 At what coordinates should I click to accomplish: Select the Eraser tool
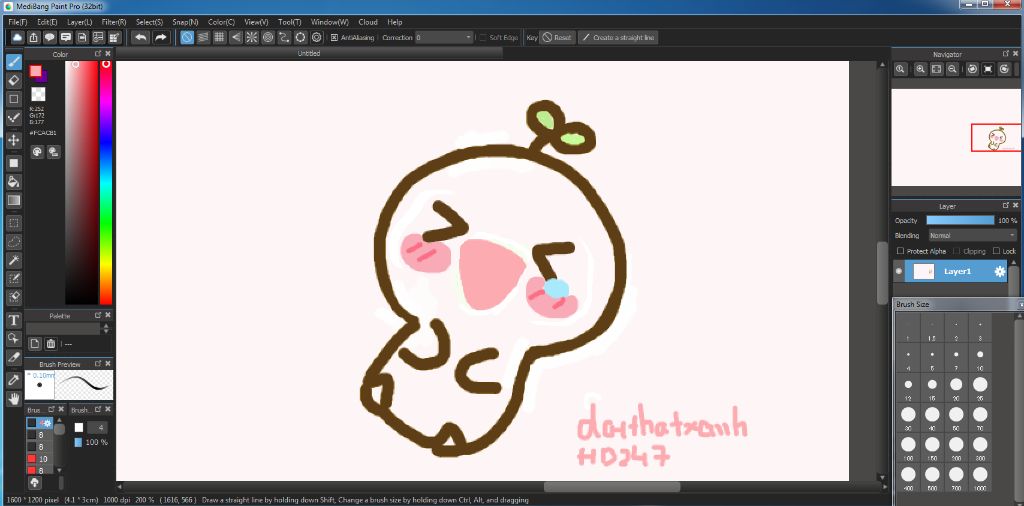pyautogui.click(x=14, y=80)
